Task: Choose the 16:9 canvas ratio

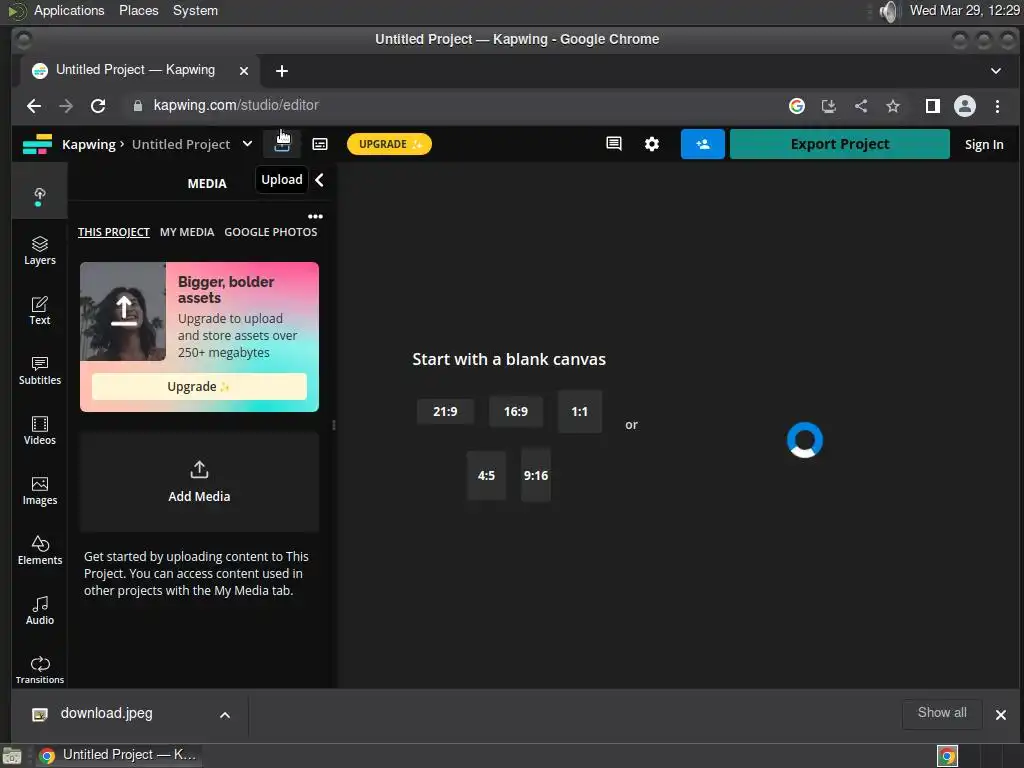Action: coord(516,411)
